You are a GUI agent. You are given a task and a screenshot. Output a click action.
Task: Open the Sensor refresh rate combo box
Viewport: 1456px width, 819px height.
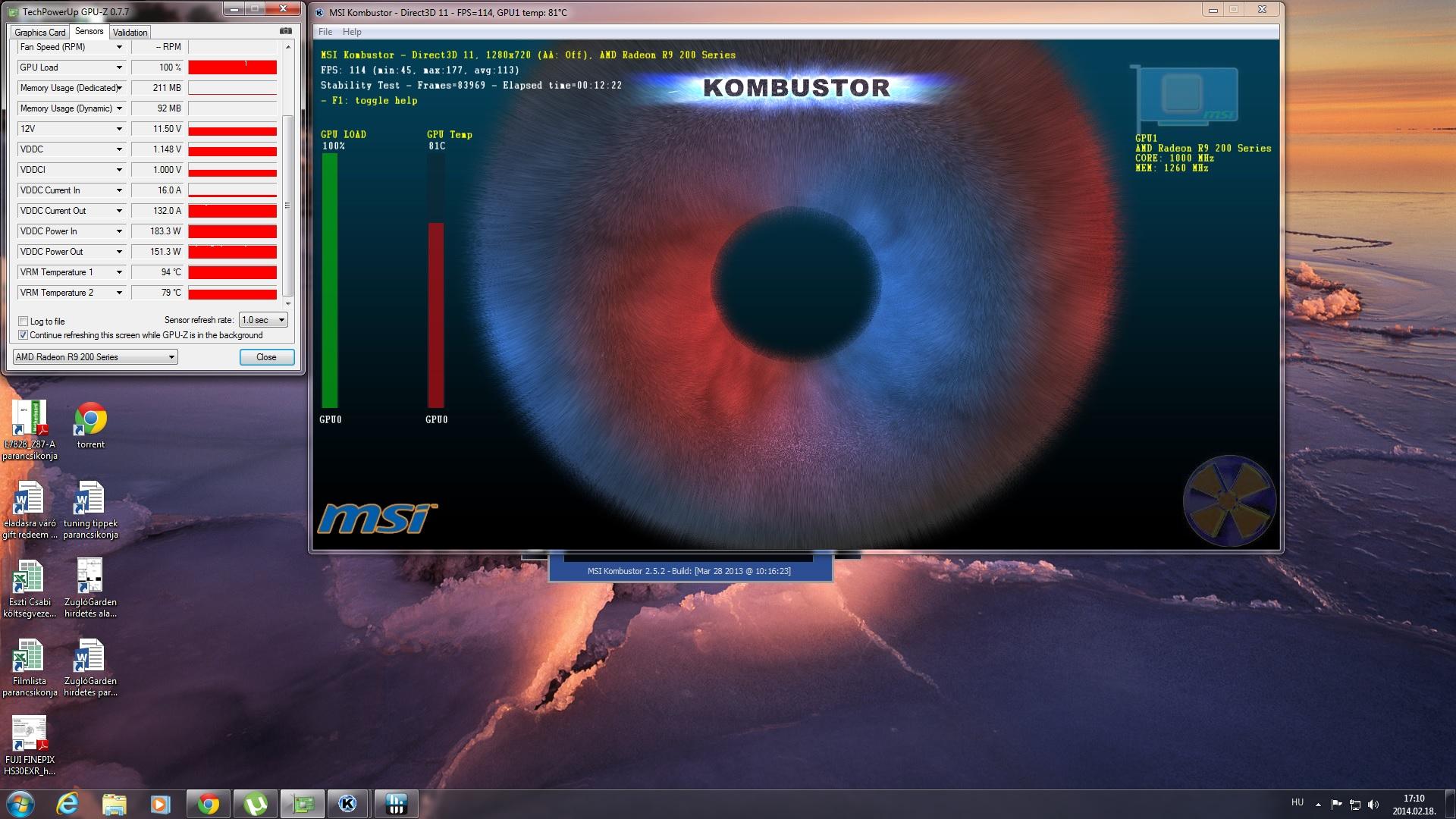coord(263,320)
